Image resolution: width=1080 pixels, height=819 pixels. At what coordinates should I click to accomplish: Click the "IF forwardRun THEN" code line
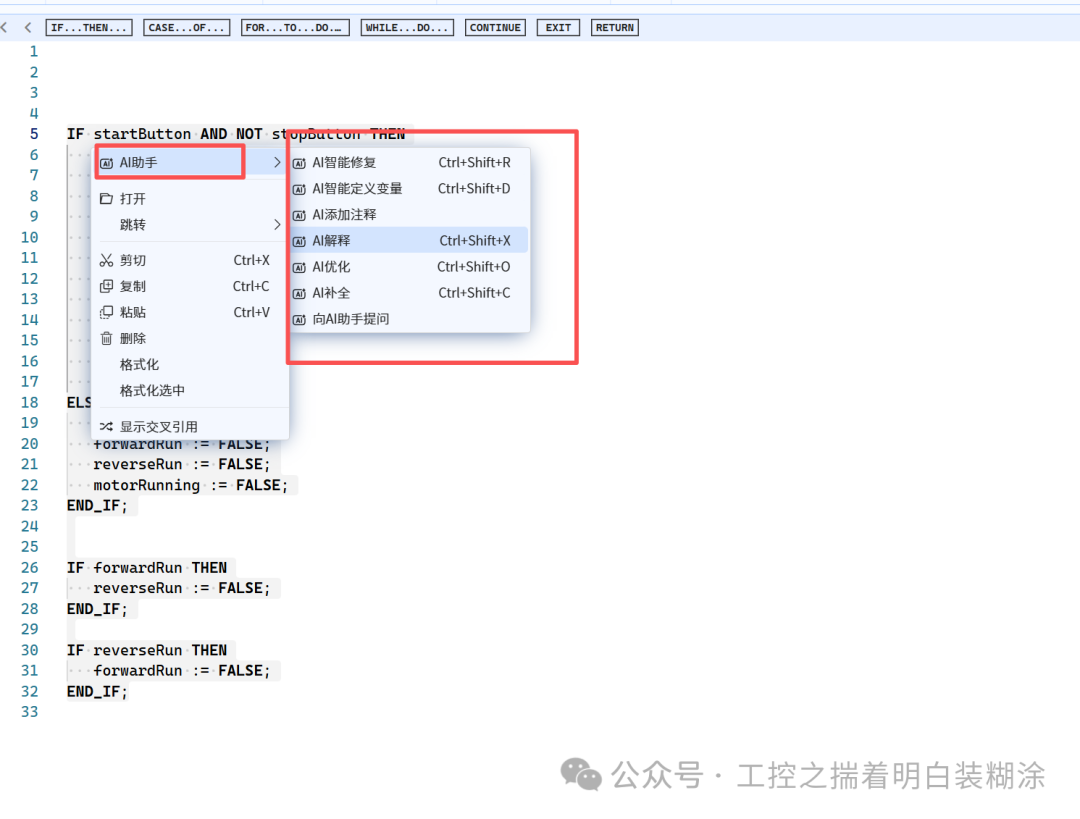[147, 568]
